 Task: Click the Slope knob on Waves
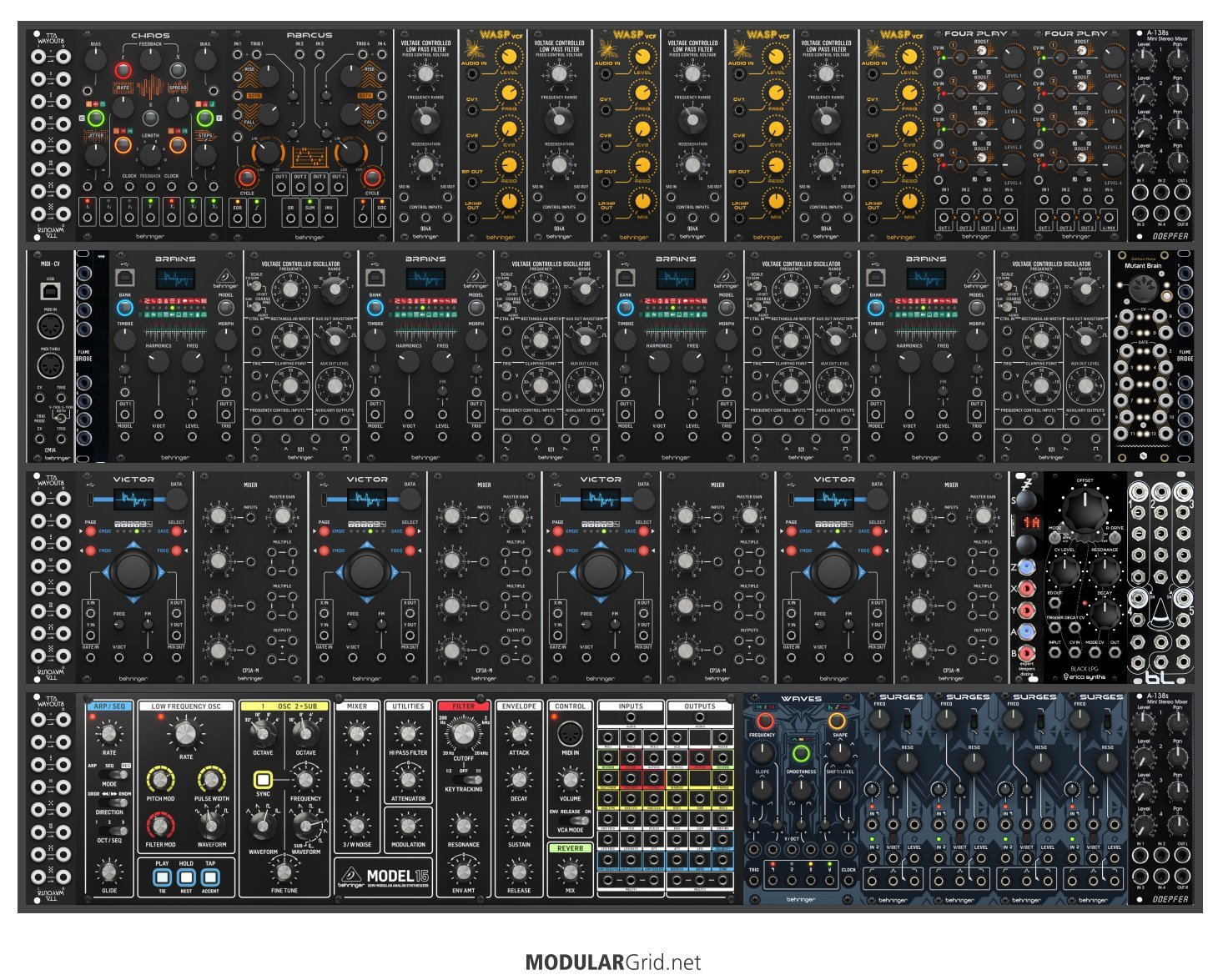762,788
